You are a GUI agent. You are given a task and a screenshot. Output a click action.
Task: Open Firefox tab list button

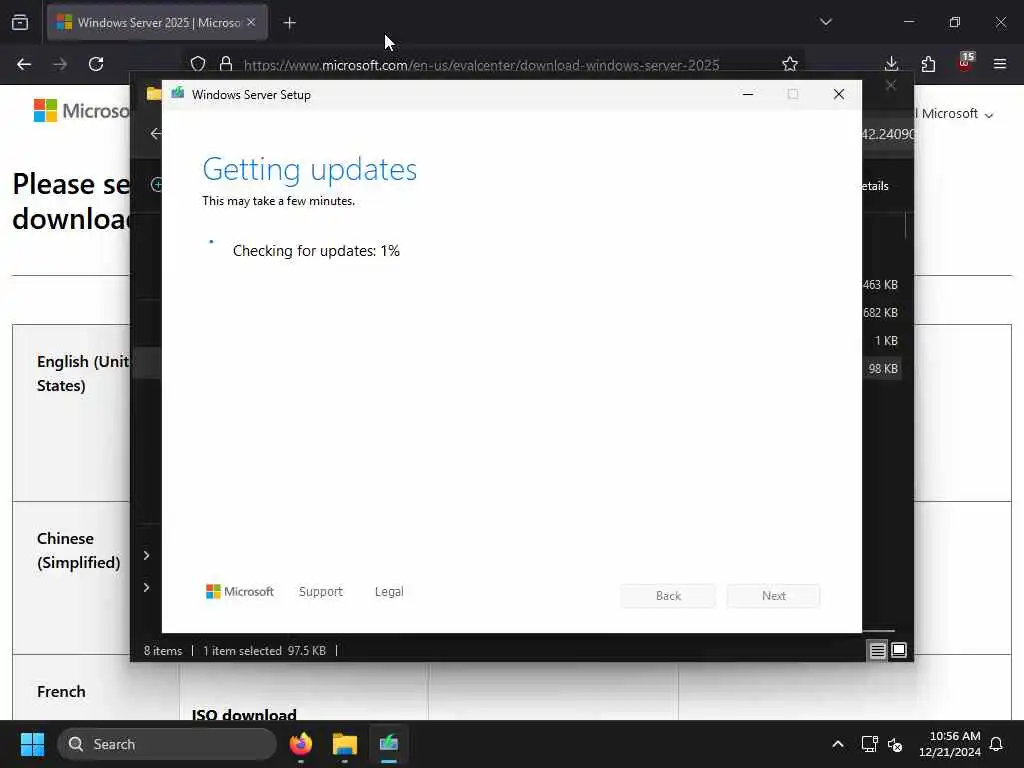[x=20, y=23]
